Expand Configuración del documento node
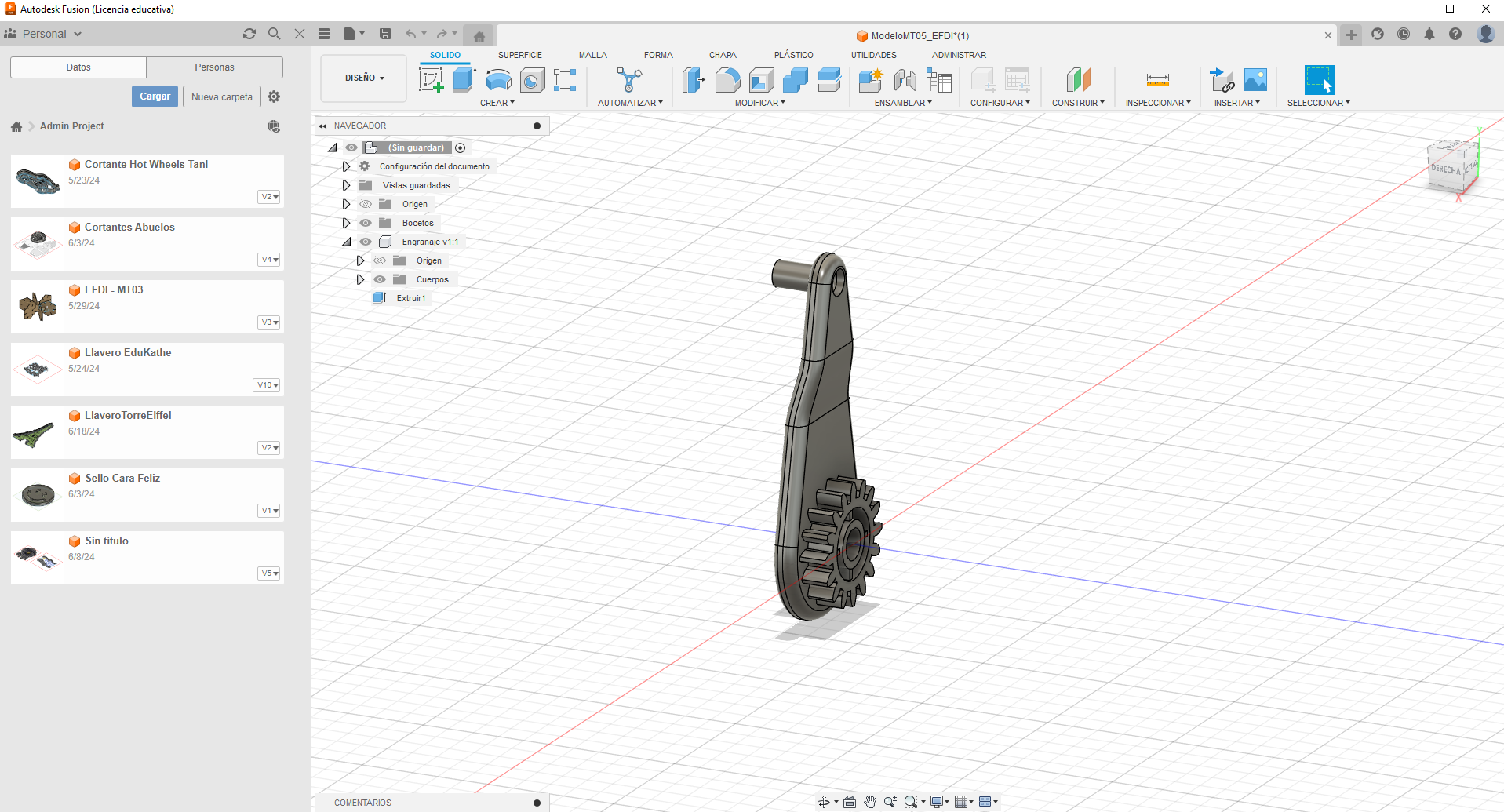Viewport: 1504px width, 812px height. pos(346,166)
